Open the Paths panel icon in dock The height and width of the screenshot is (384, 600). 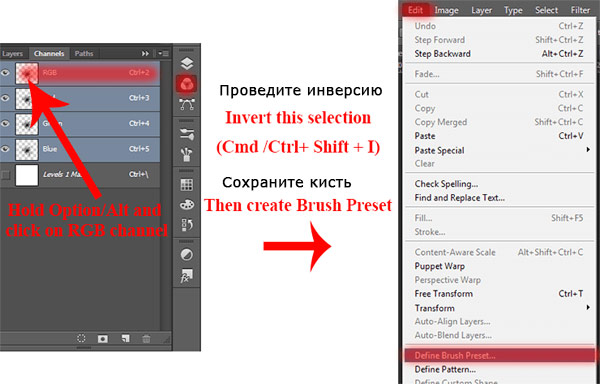click(x=187, y=104)
